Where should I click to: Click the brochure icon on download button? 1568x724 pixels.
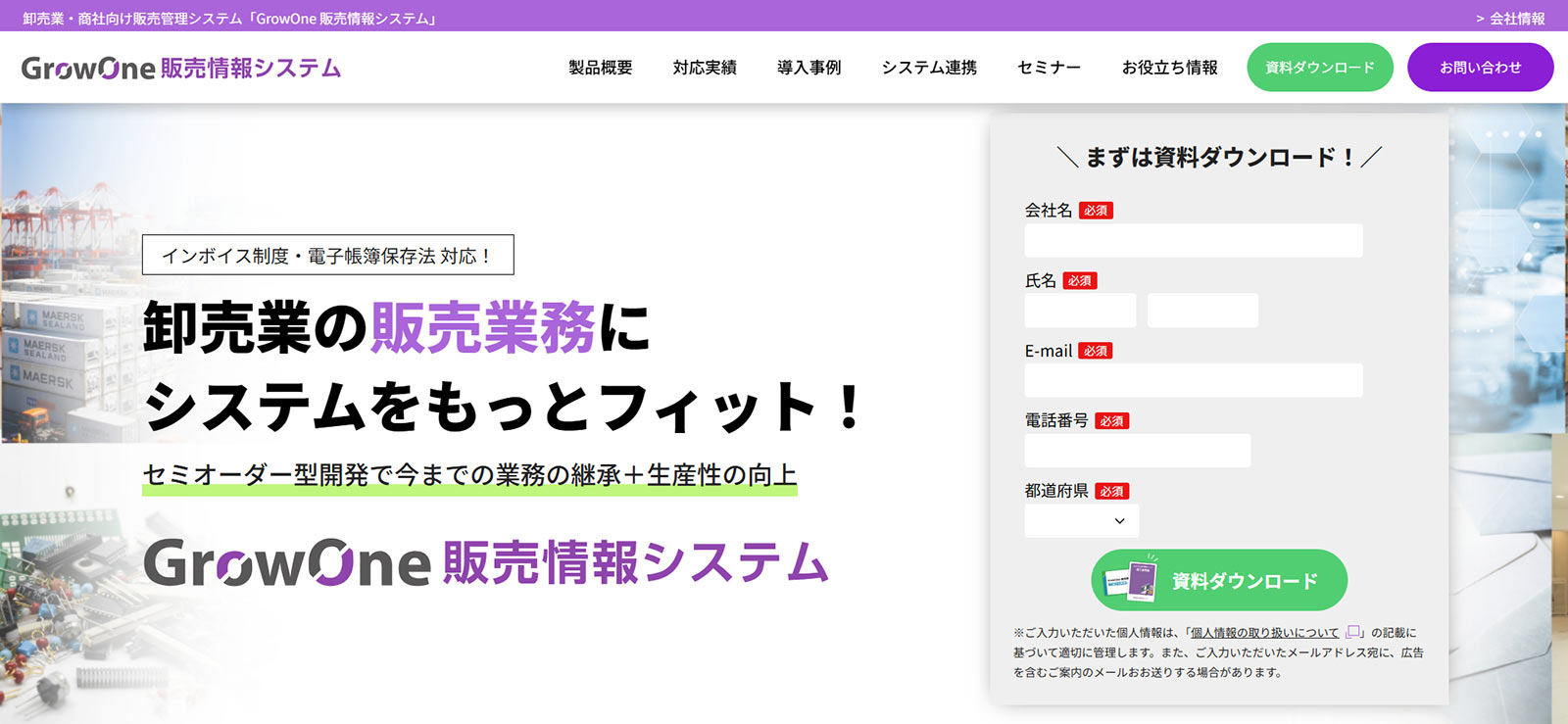(1130, 580)
